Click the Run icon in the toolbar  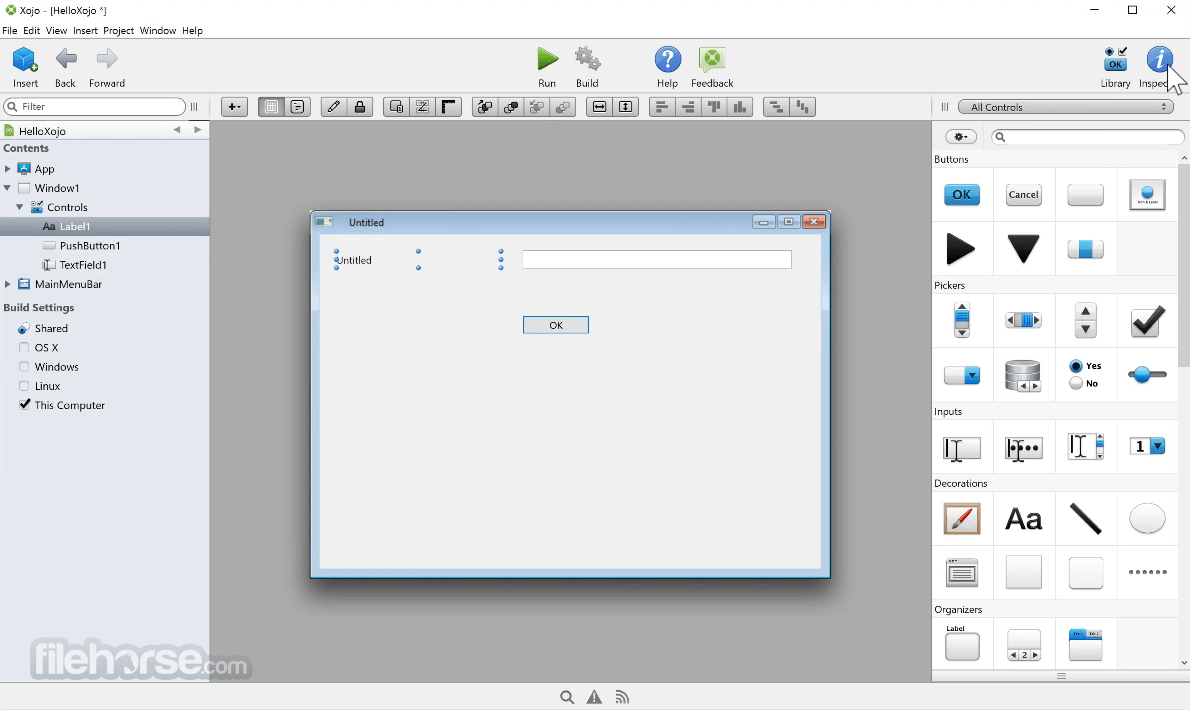[x=547, y=60]
